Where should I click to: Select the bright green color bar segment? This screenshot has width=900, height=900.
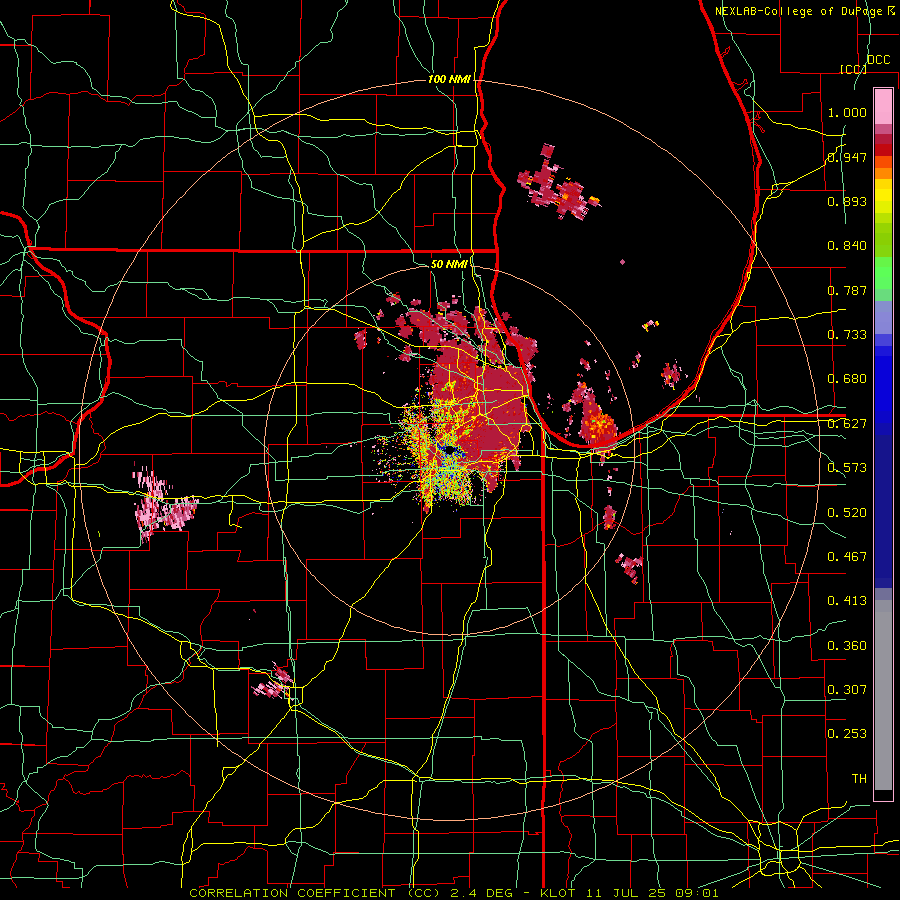(x=883, y=273)
